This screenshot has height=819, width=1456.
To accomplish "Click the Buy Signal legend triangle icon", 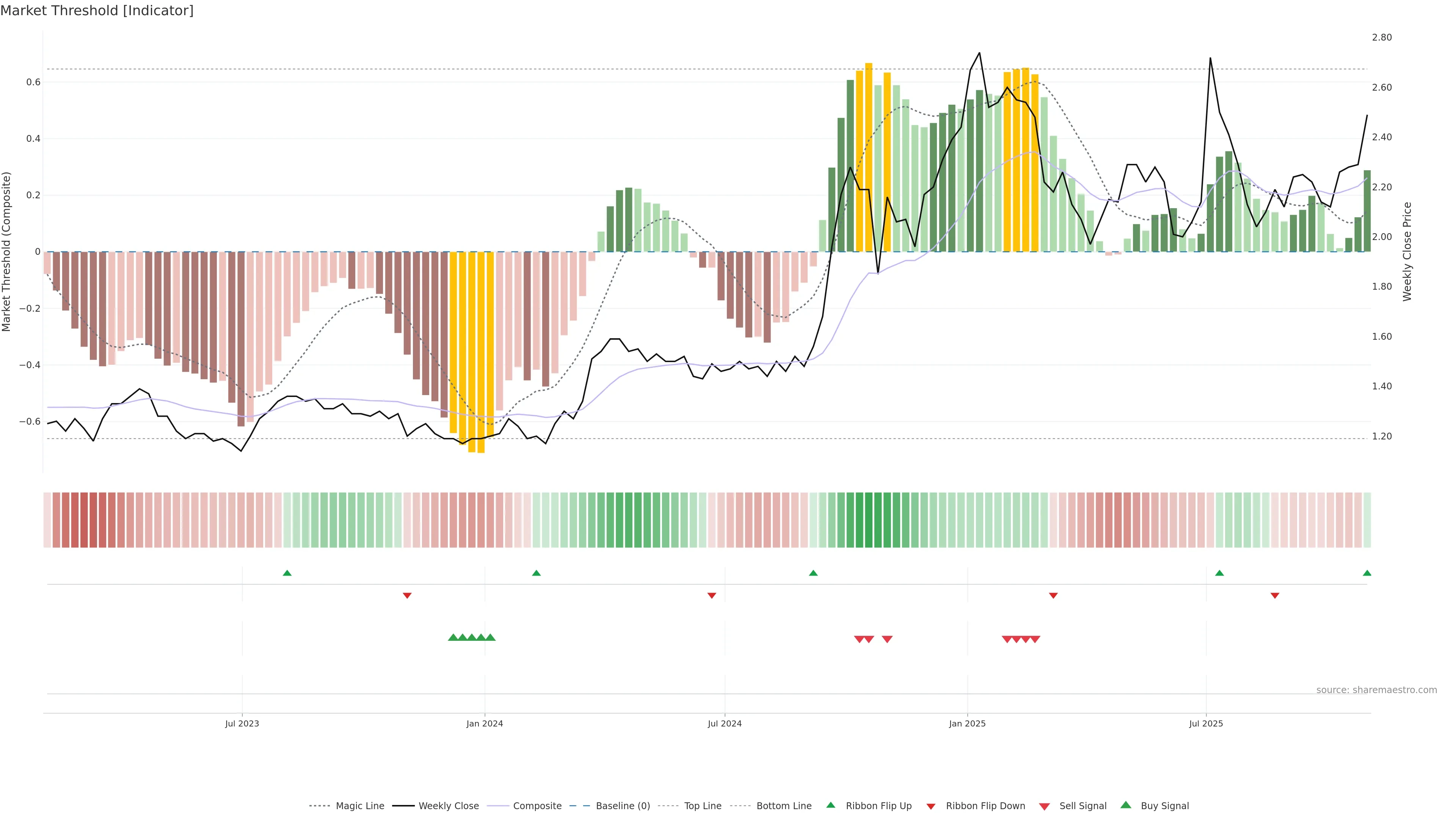I will (x=1126, y=805).
